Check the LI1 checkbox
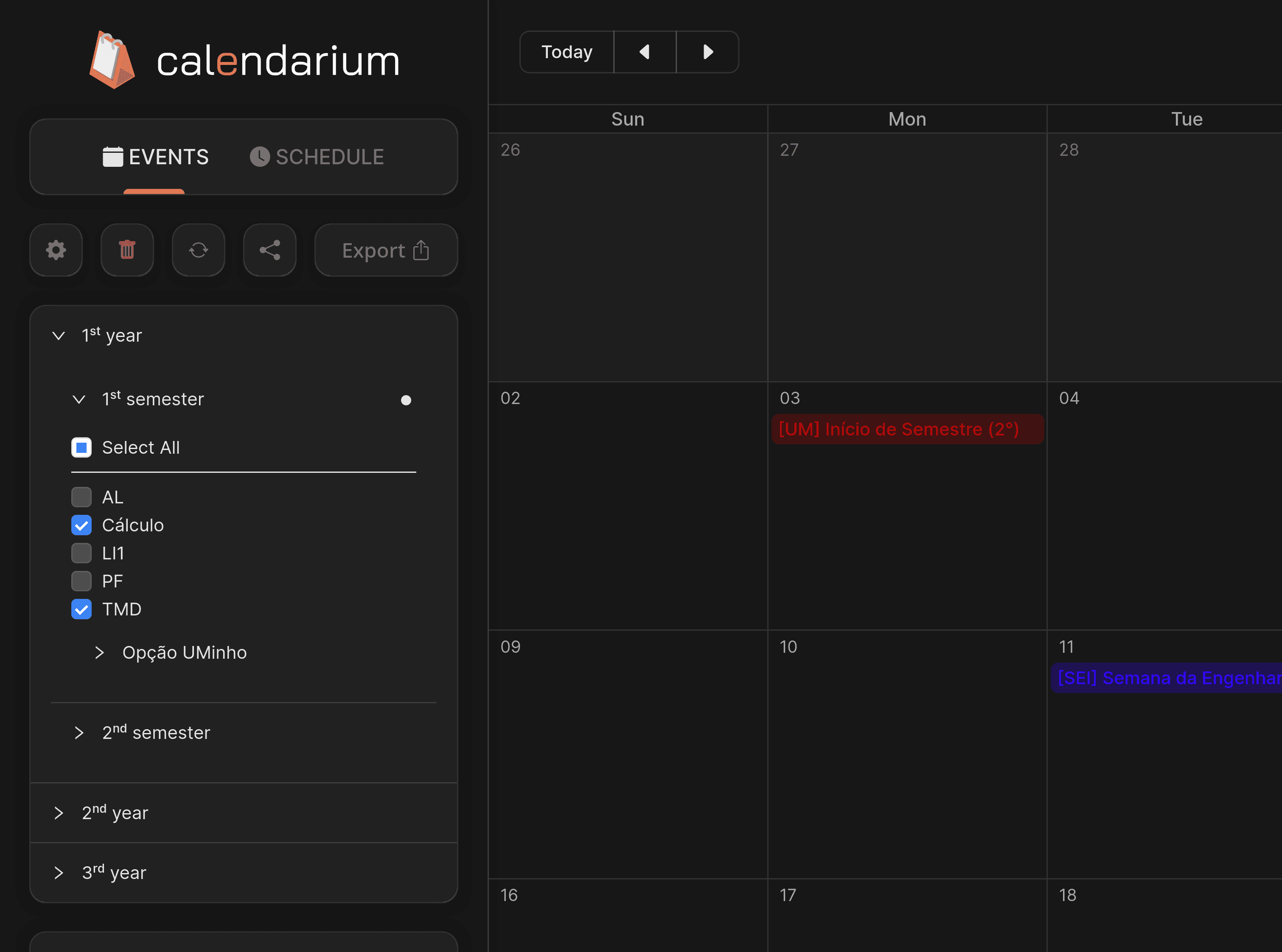1282x952 pixels. coord(81,553)
